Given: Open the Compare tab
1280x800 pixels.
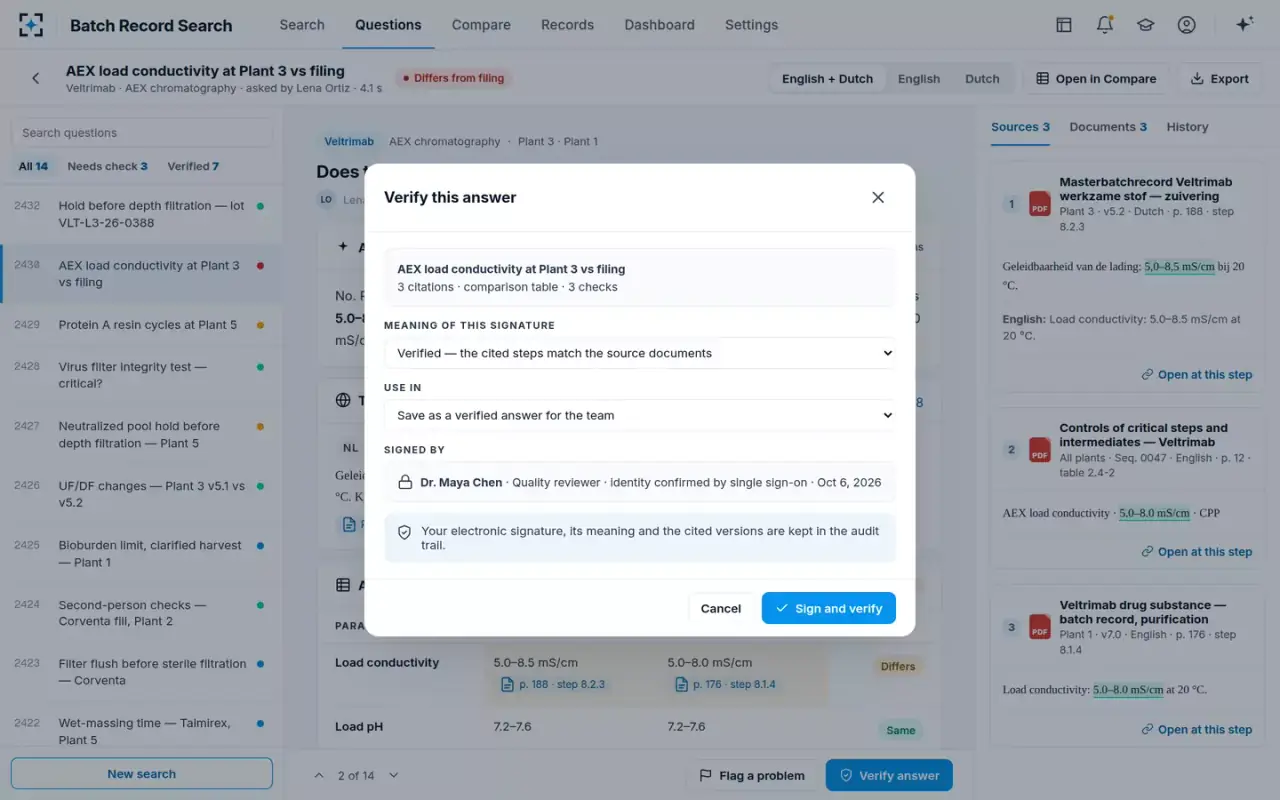Looking at the screenshot, I should (481, 25).
